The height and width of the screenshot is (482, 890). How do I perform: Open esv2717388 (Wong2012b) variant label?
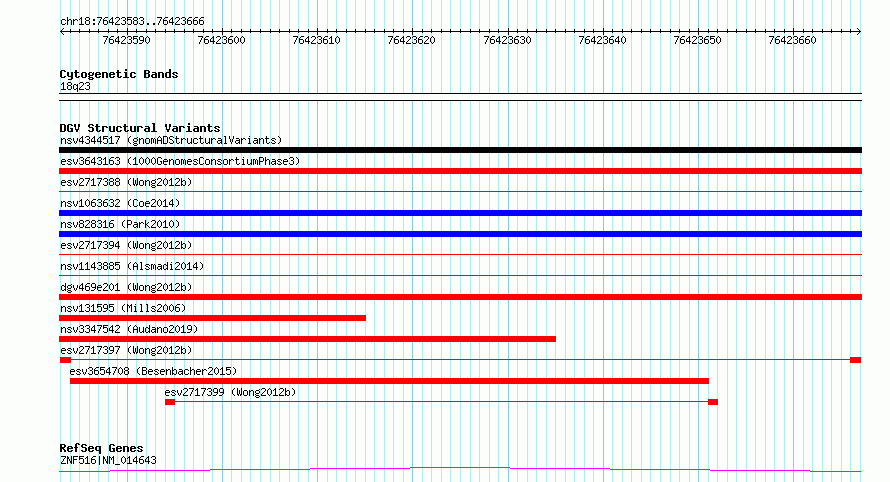[x=126, y=182]
